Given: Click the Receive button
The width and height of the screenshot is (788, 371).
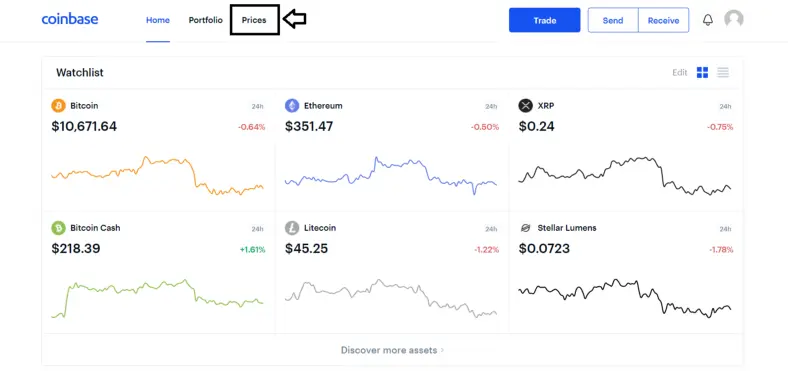Looking at the screenshot, I should [663, 20].
